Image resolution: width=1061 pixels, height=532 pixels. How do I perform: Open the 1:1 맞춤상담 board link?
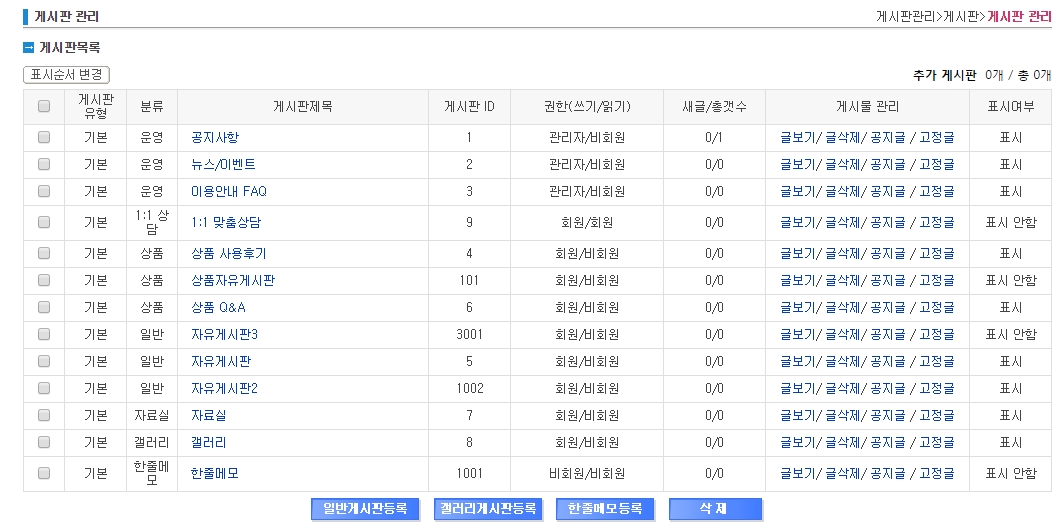226,223
